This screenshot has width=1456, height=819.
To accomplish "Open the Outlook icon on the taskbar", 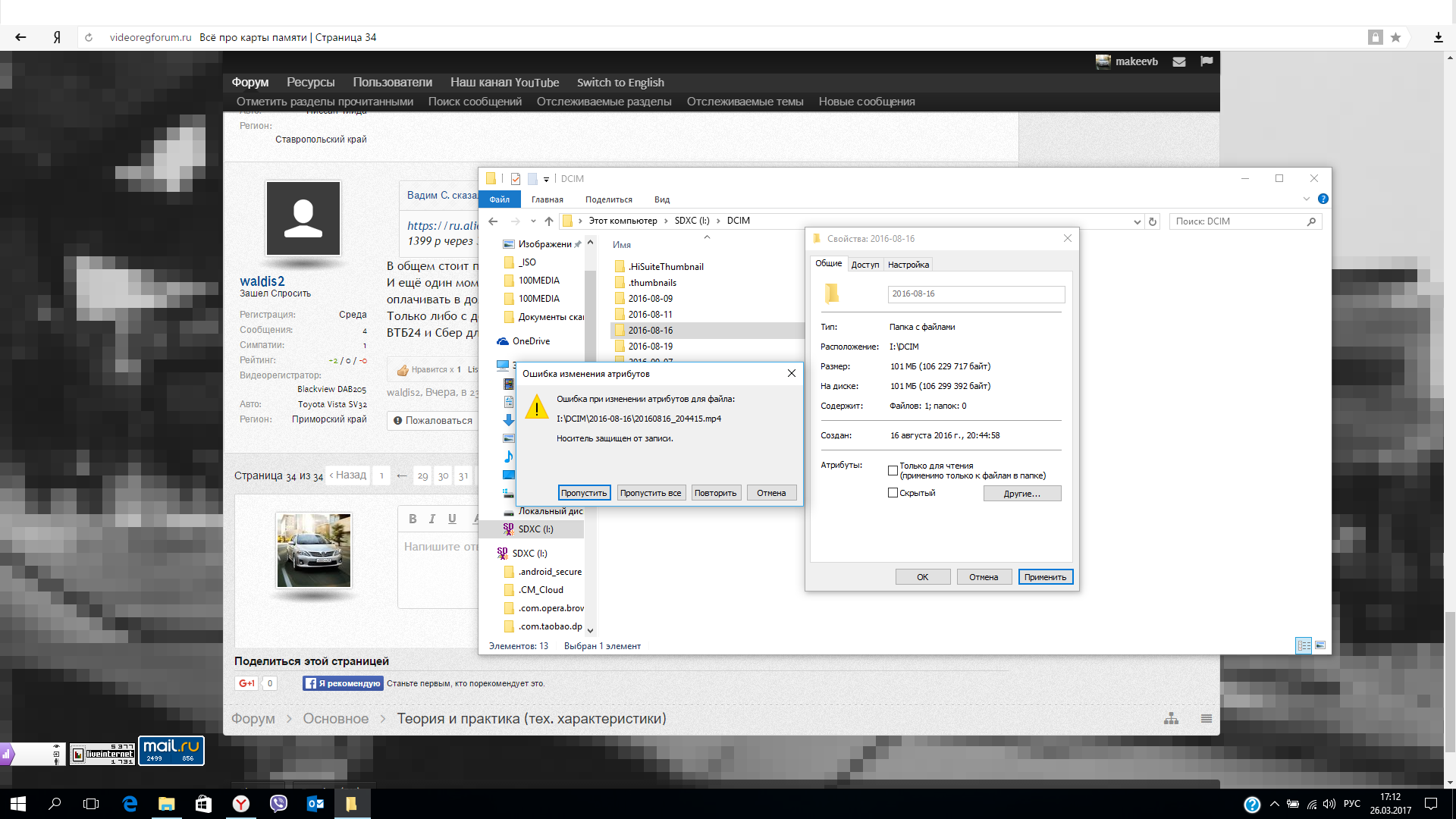I will 315,804.
